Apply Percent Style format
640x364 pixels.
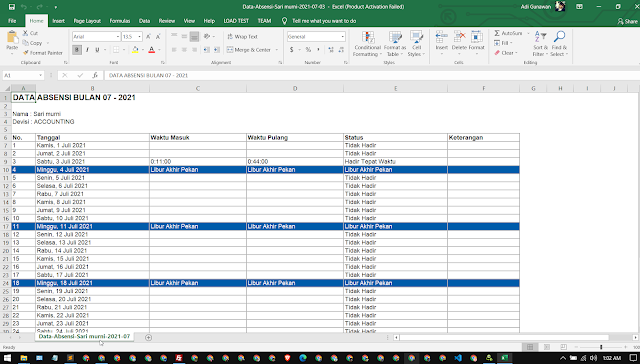(x=308, y=50)
